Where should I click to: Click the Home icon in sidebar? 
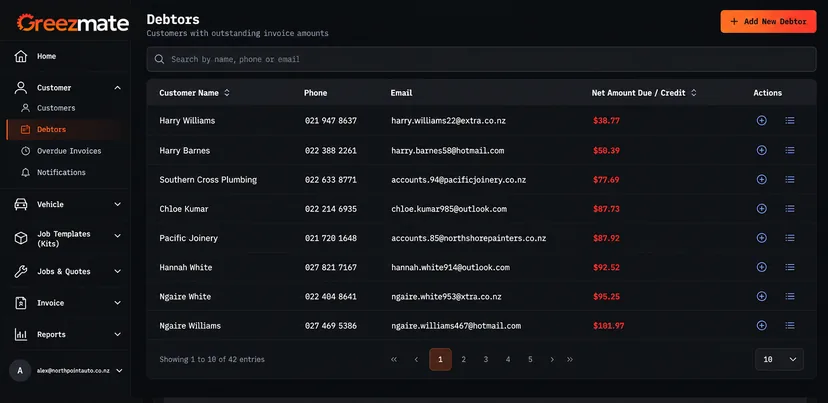click(x=21, y=56)
